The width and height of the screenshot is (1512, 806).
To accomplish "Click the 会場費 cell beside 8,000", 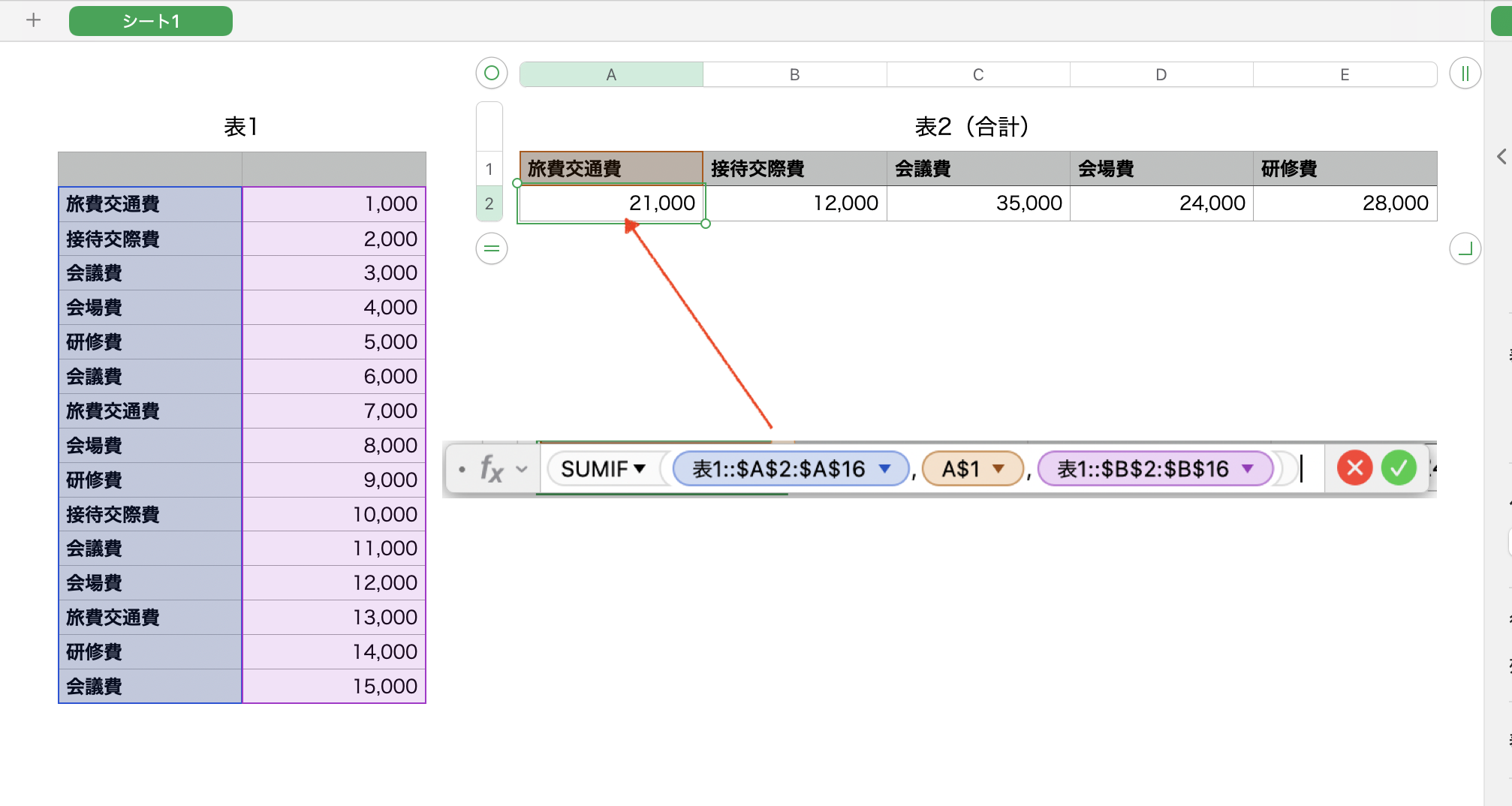I will pyautogui.click(x=150, y=446).
